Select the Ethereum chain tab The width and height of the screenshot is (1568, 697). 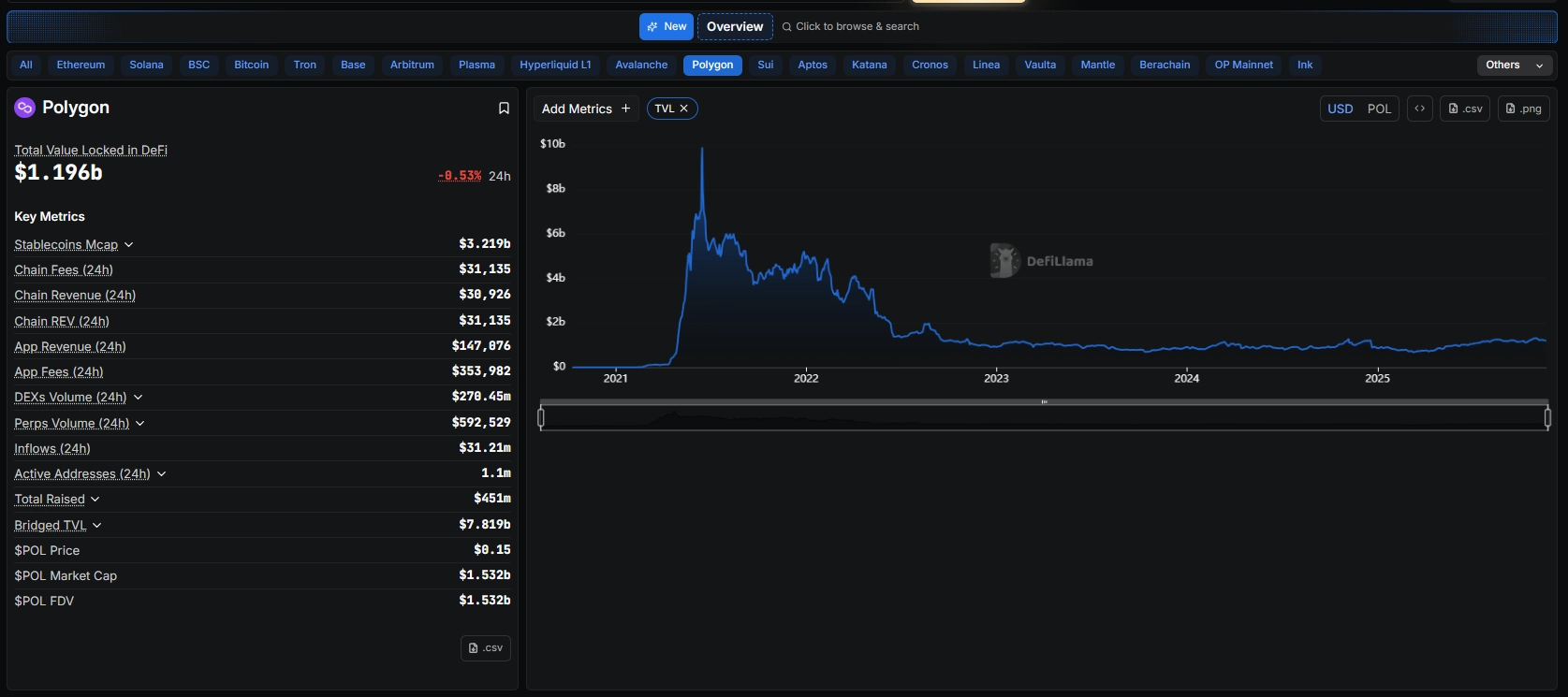81,65
